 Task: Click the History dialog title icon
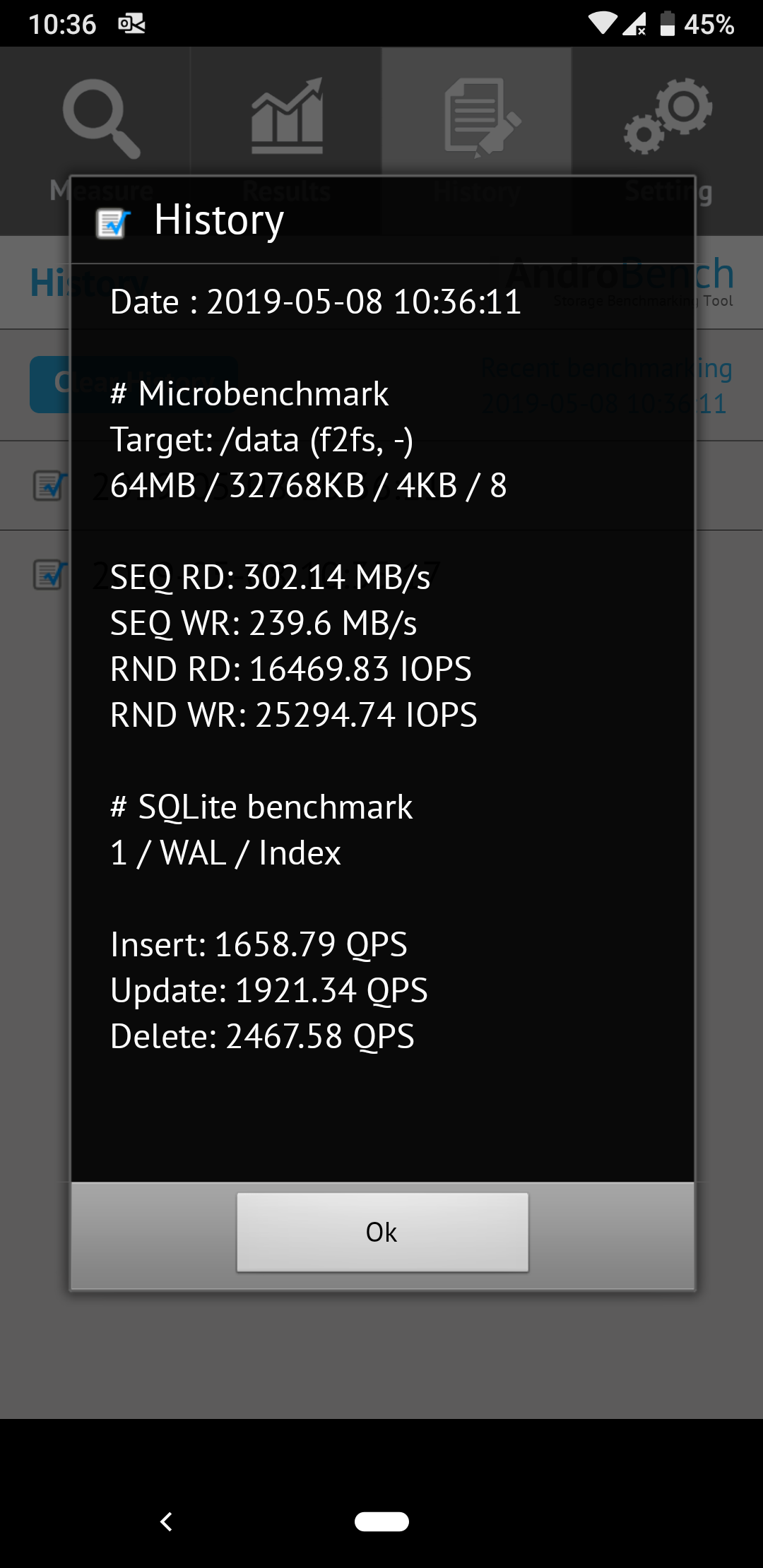[x=113, y=223]
